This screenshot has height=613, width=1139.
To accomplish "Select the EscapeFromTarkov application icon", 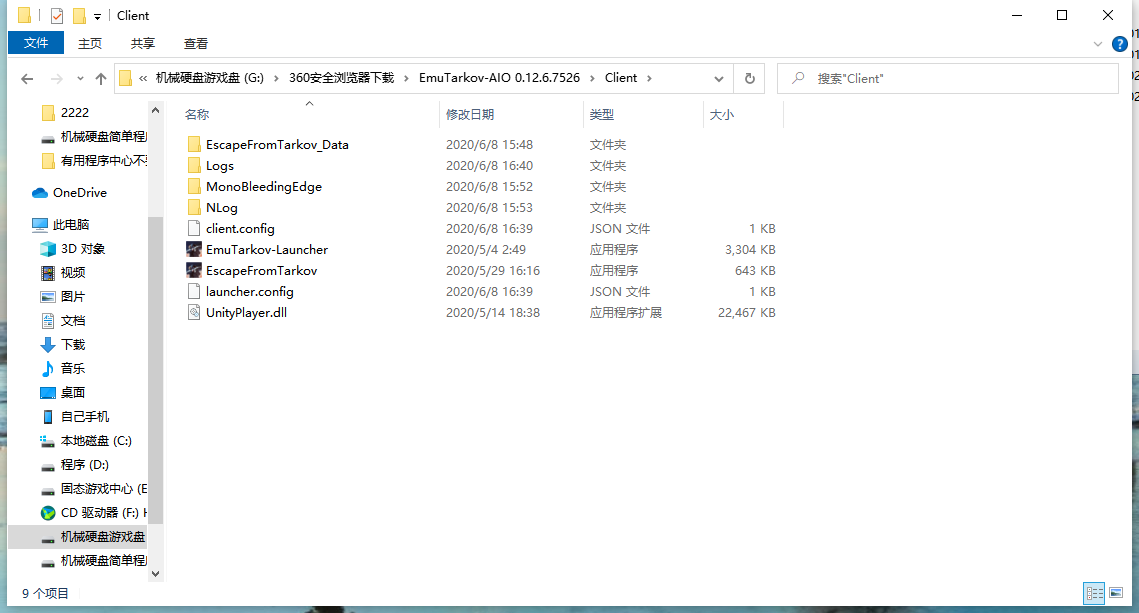I will coord(194,270).
